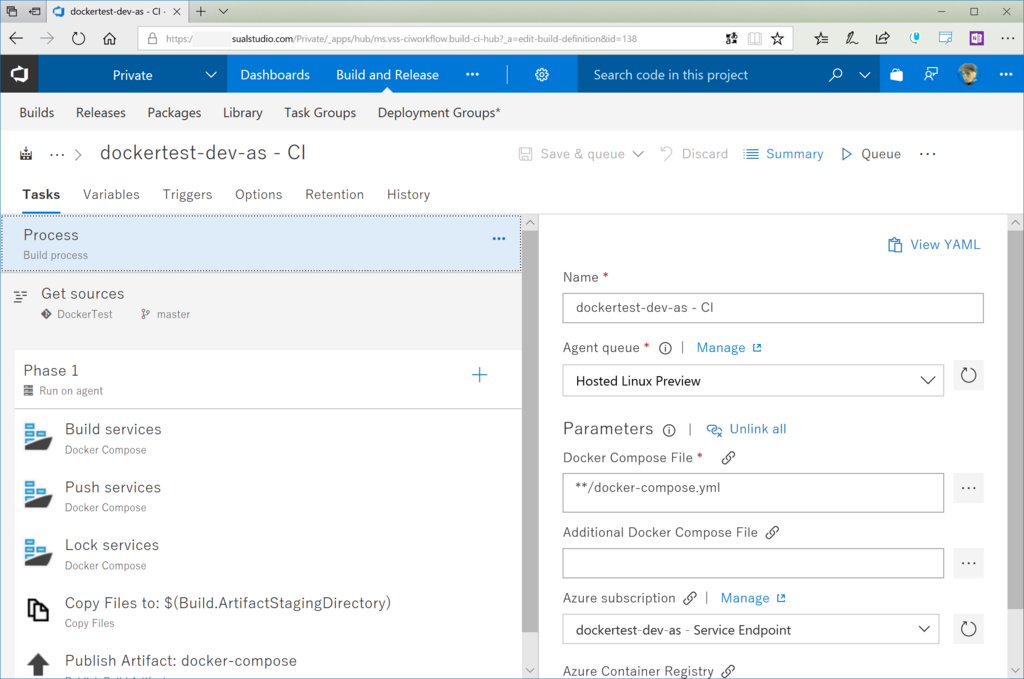The image size is (1024, 679).
Task: Switch to the Retention tab
Action: pyautogui.click(x=334, y=195)
